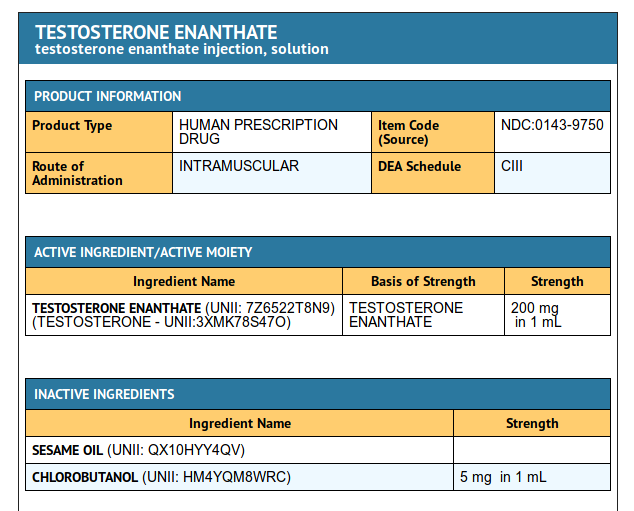Click the 200 mg in 1 mL strength

click(536, 314)
